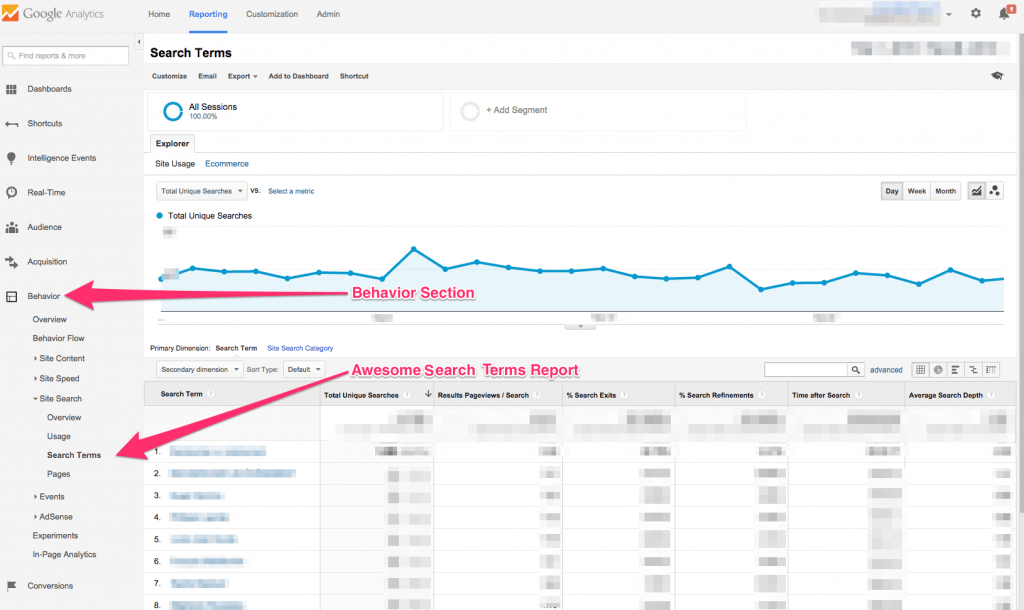Viewport: 1024px width, 610px height.
Task: Select the Explorer tab
Action: coord(172,144)
